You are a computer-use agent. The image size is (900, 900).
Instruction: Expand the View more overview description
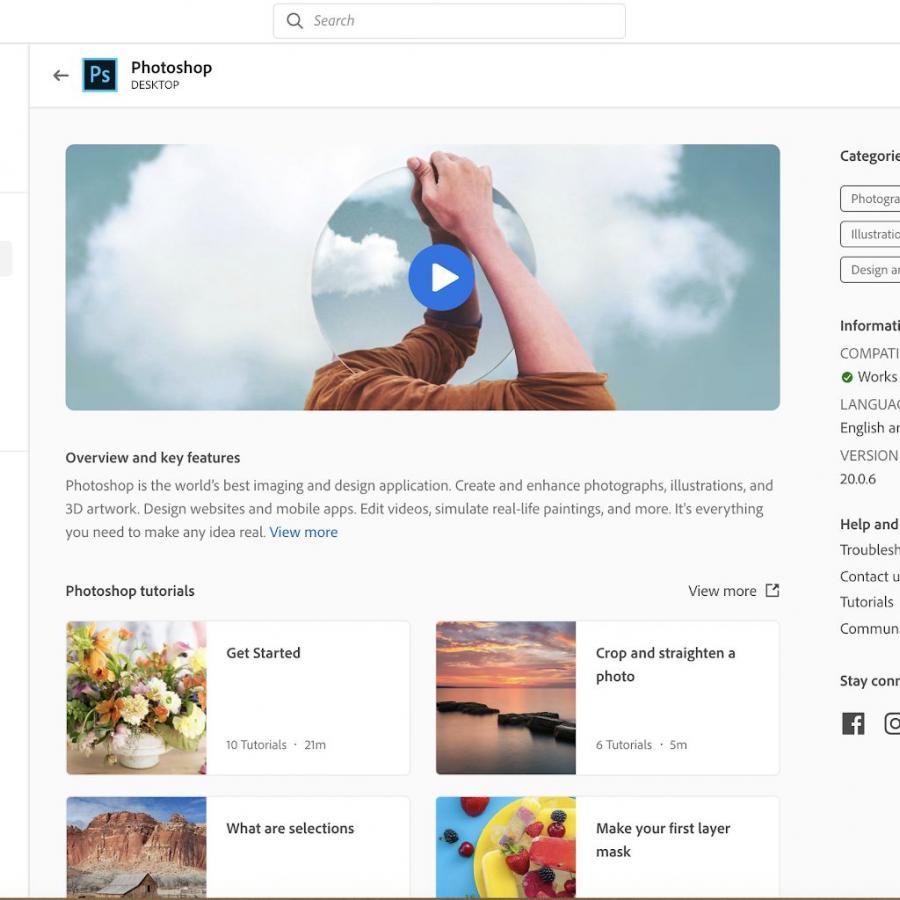pos(303,531)
